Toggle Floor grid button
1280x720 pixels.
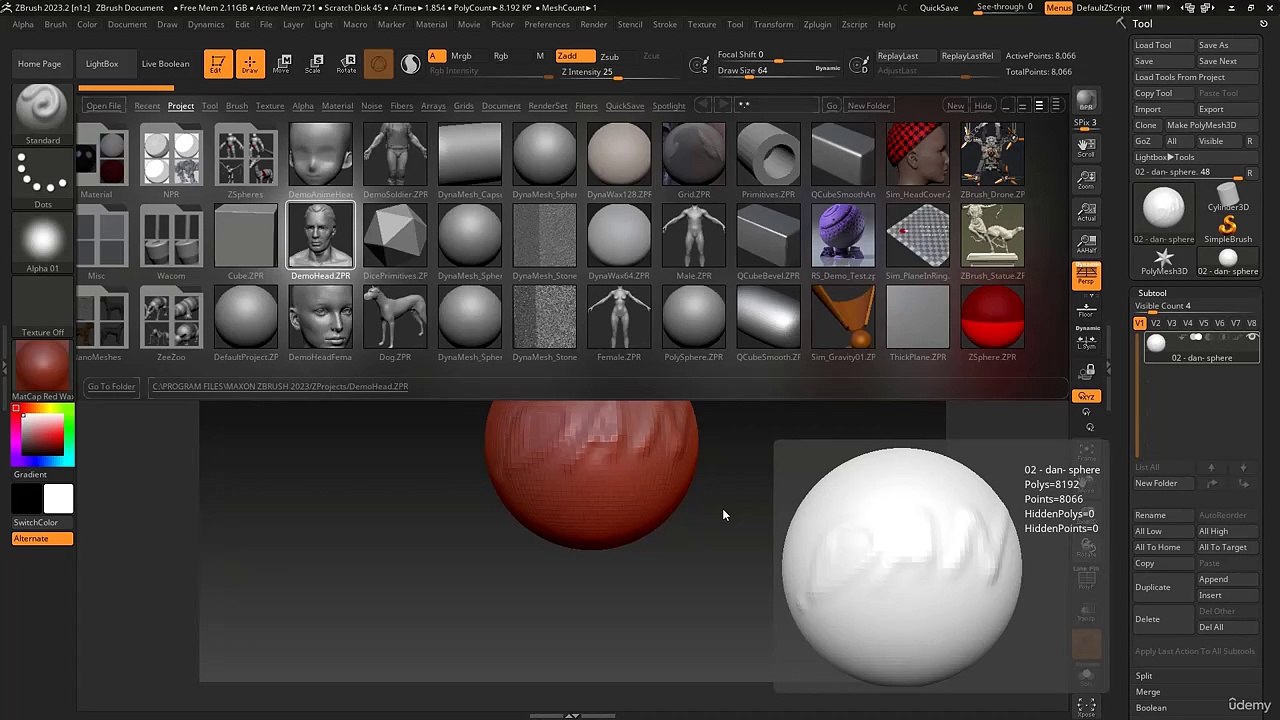point(1086,310)
